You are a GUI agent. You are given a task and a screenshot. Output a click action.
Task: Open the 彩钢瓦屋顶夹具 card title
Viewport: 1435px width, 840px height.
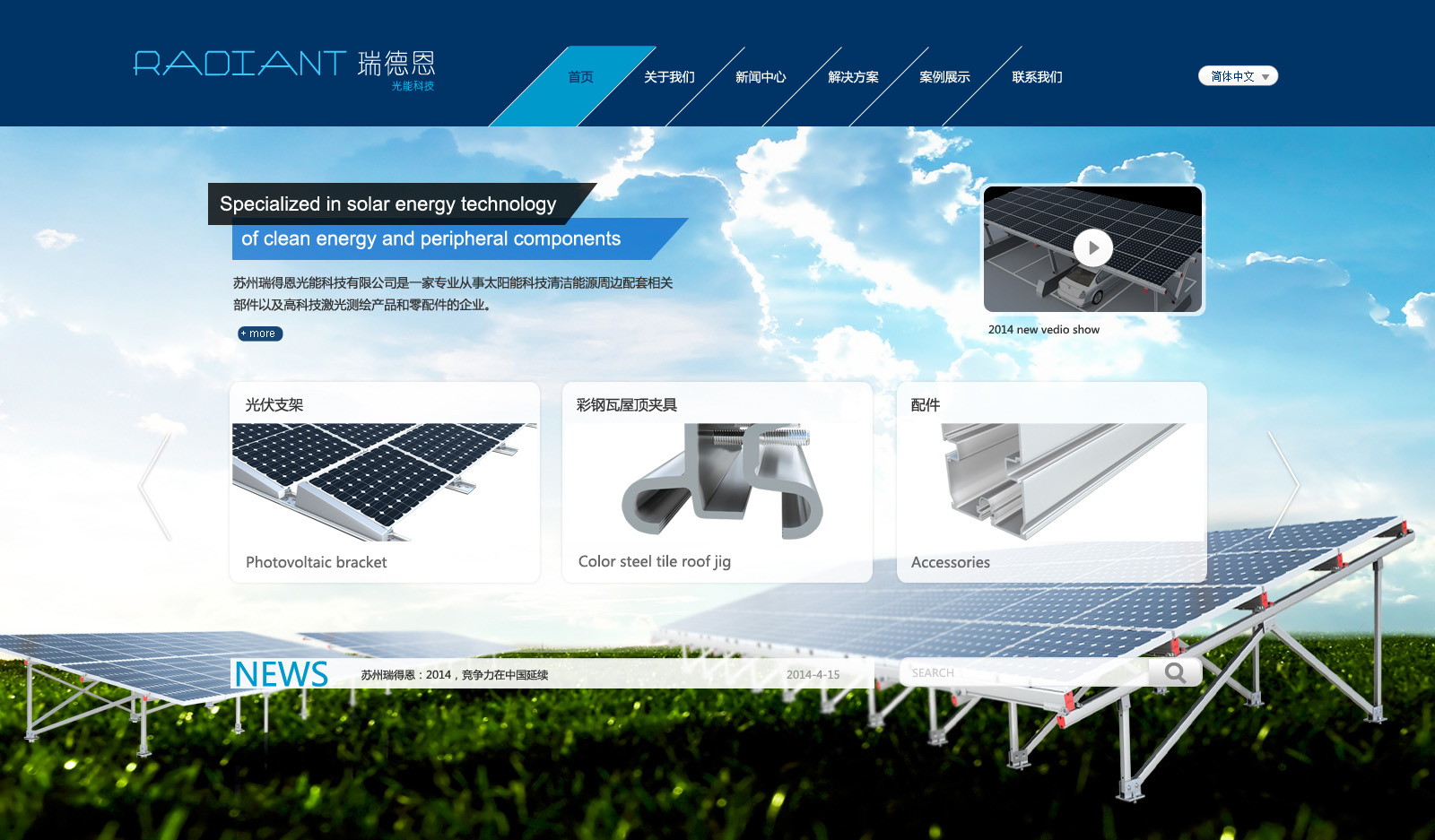pyautogui.click(x=627, y=405)
